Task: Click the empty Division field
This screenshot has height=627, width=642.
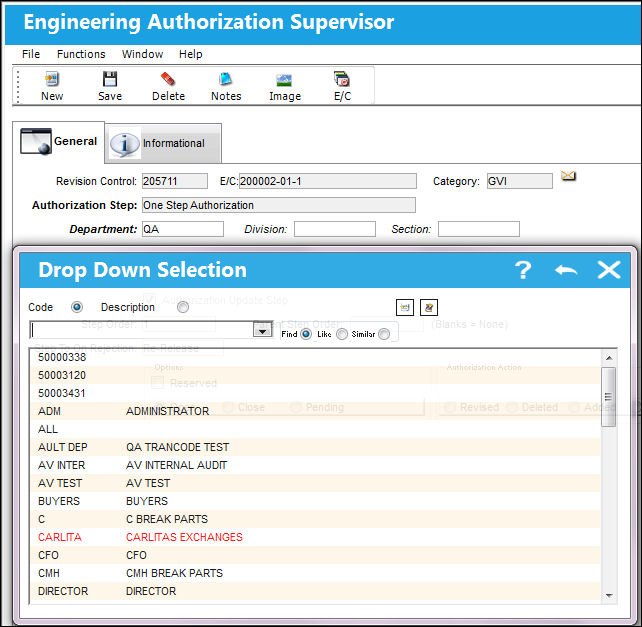Action: [335, 229]
